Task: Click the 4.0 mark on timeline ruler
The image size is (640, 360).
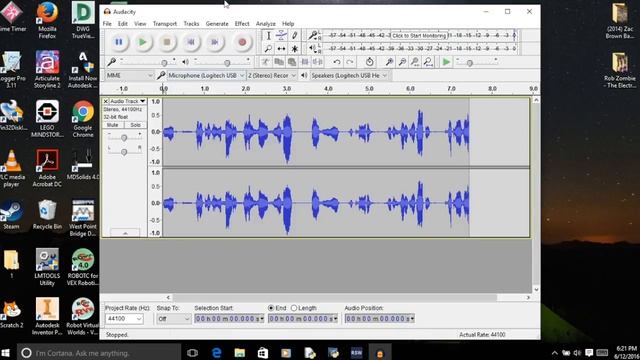Action: tap(328, 89)
